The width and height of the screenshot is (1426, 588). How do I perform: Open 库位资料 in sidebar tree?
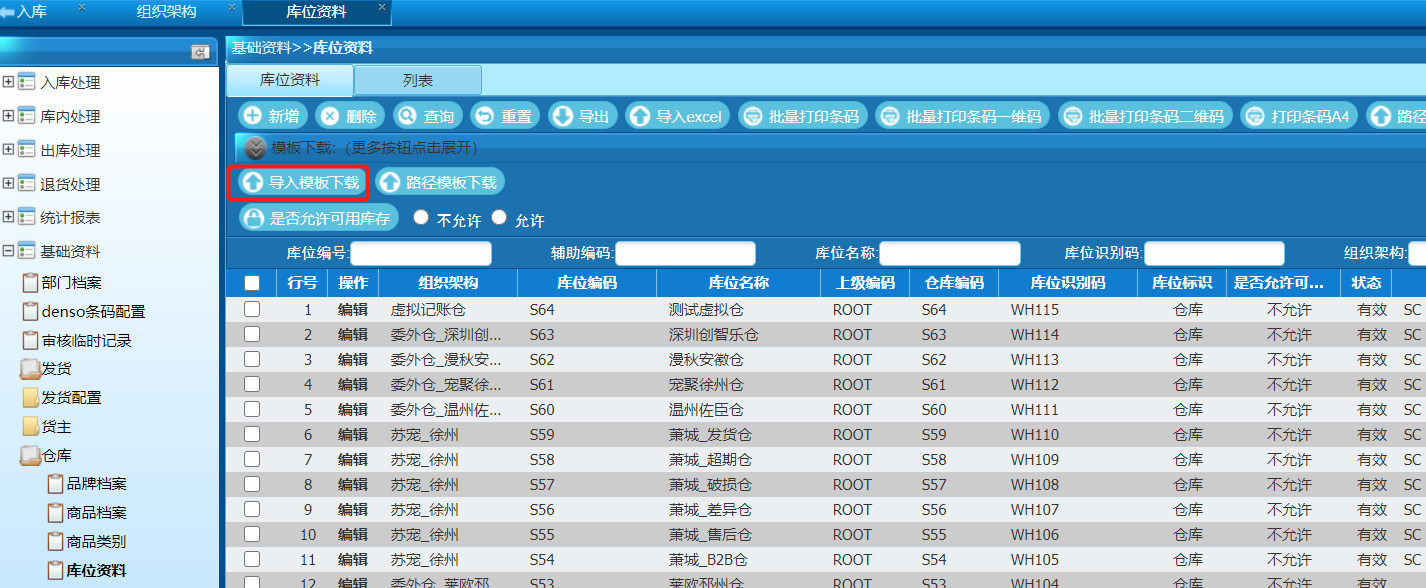coord(96,571)
